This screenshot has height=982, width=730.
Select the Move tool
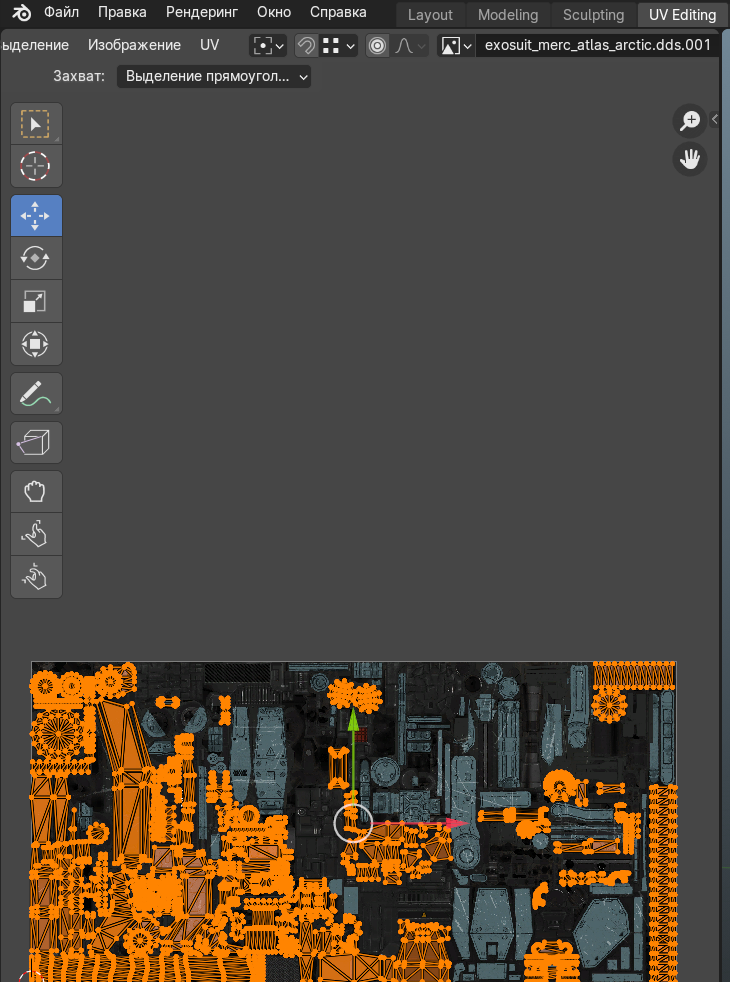pos(36,215)
